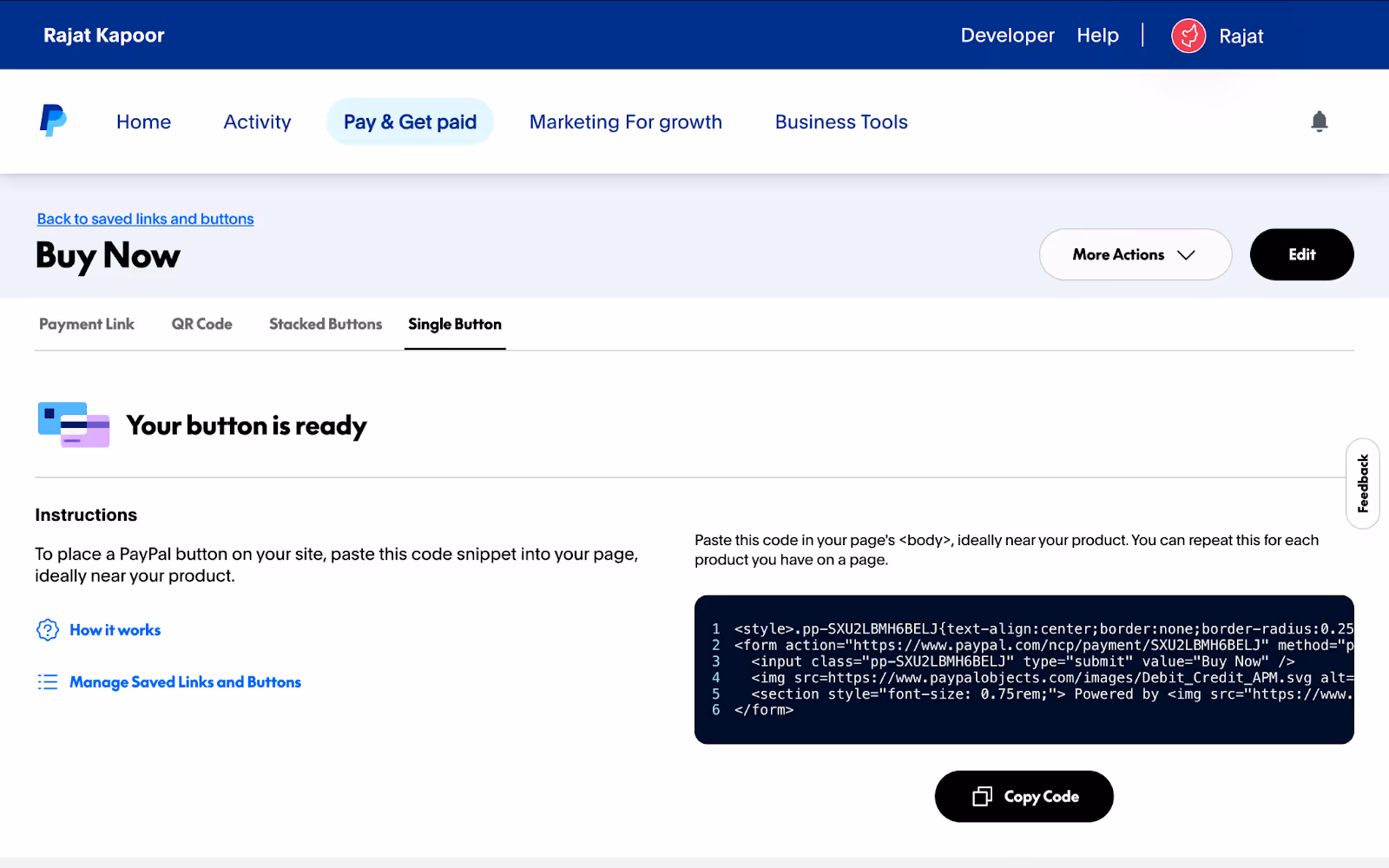Click the Instructions heading text

[x=86, y=515]
